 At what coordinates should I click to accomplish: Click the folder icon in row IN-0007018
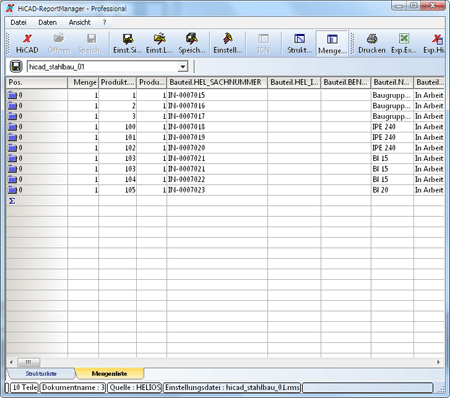[12, 127]
